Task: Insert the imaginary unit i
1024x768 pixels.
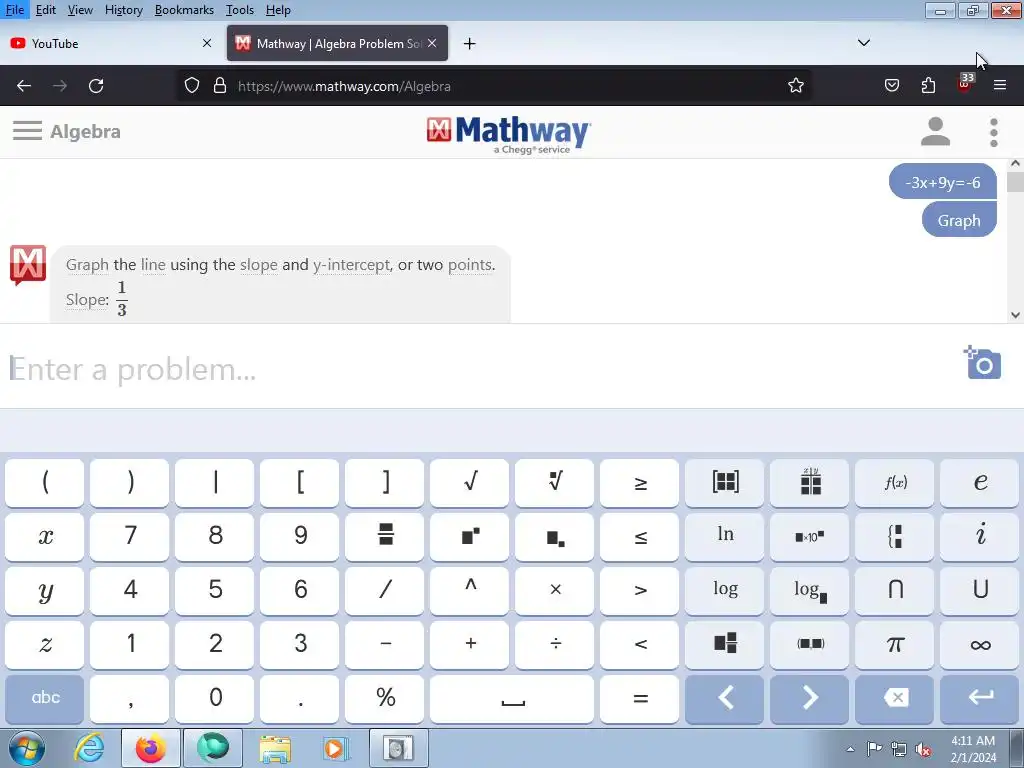Action: pyautogui.click(x=979, y=537)
